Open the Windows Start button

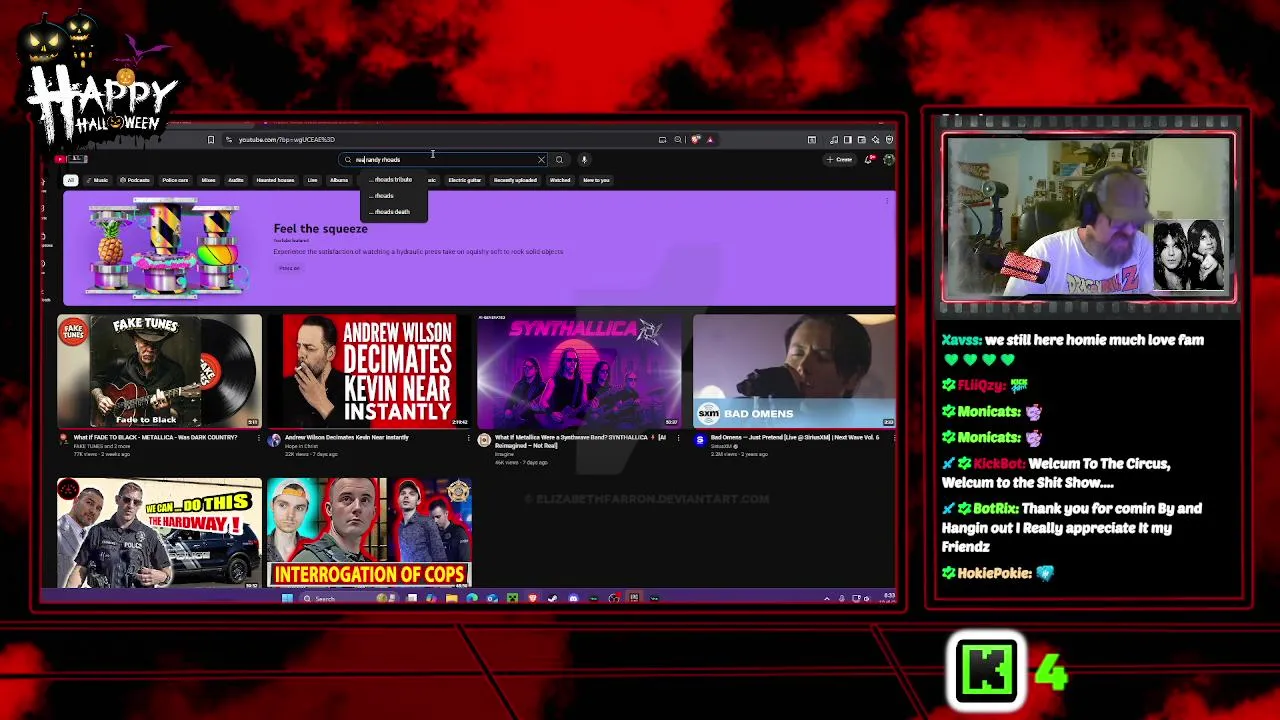287,598
